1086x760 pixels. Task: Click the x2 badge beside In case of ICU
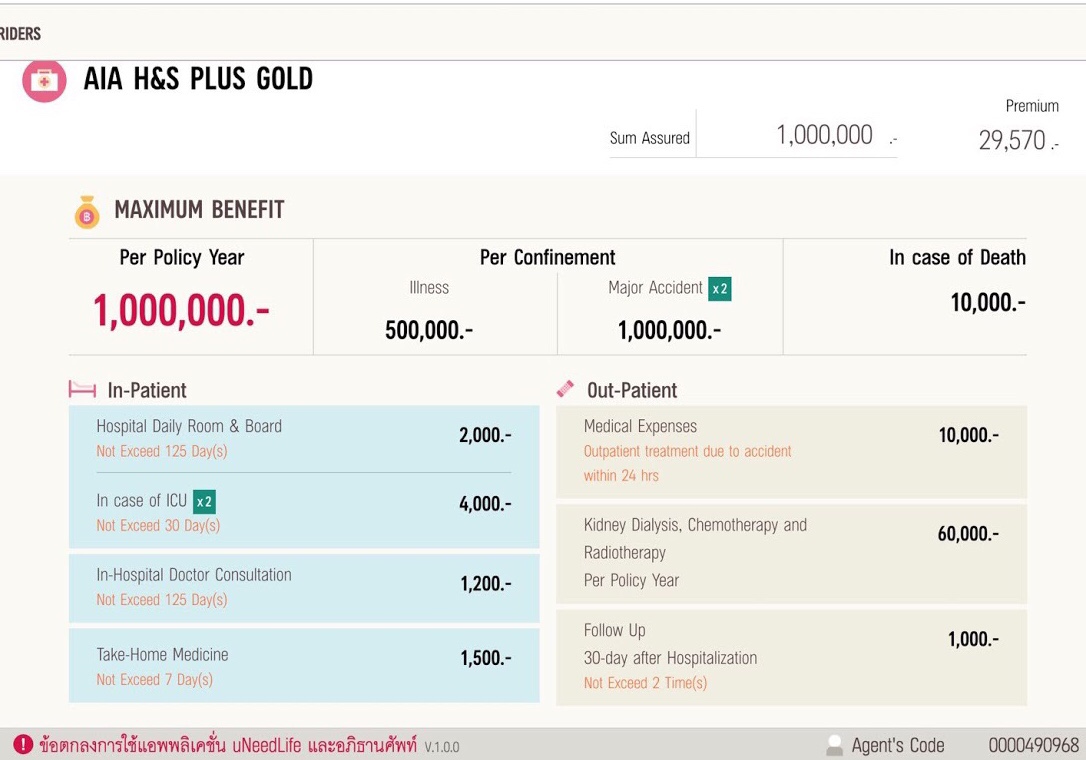(x=204, y=501)
